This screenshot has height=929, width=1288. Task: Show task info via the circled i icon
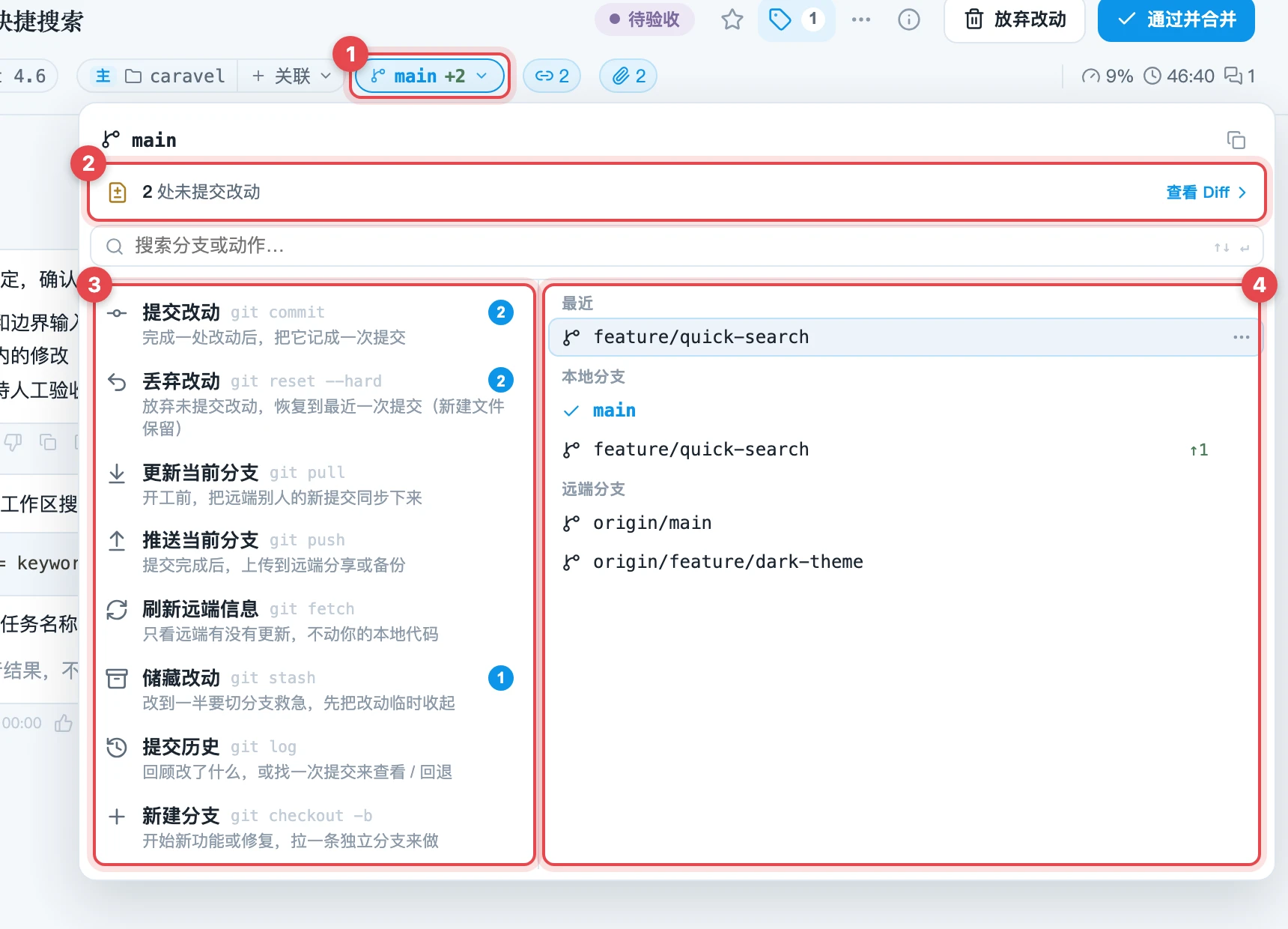(x=908, y=19)
